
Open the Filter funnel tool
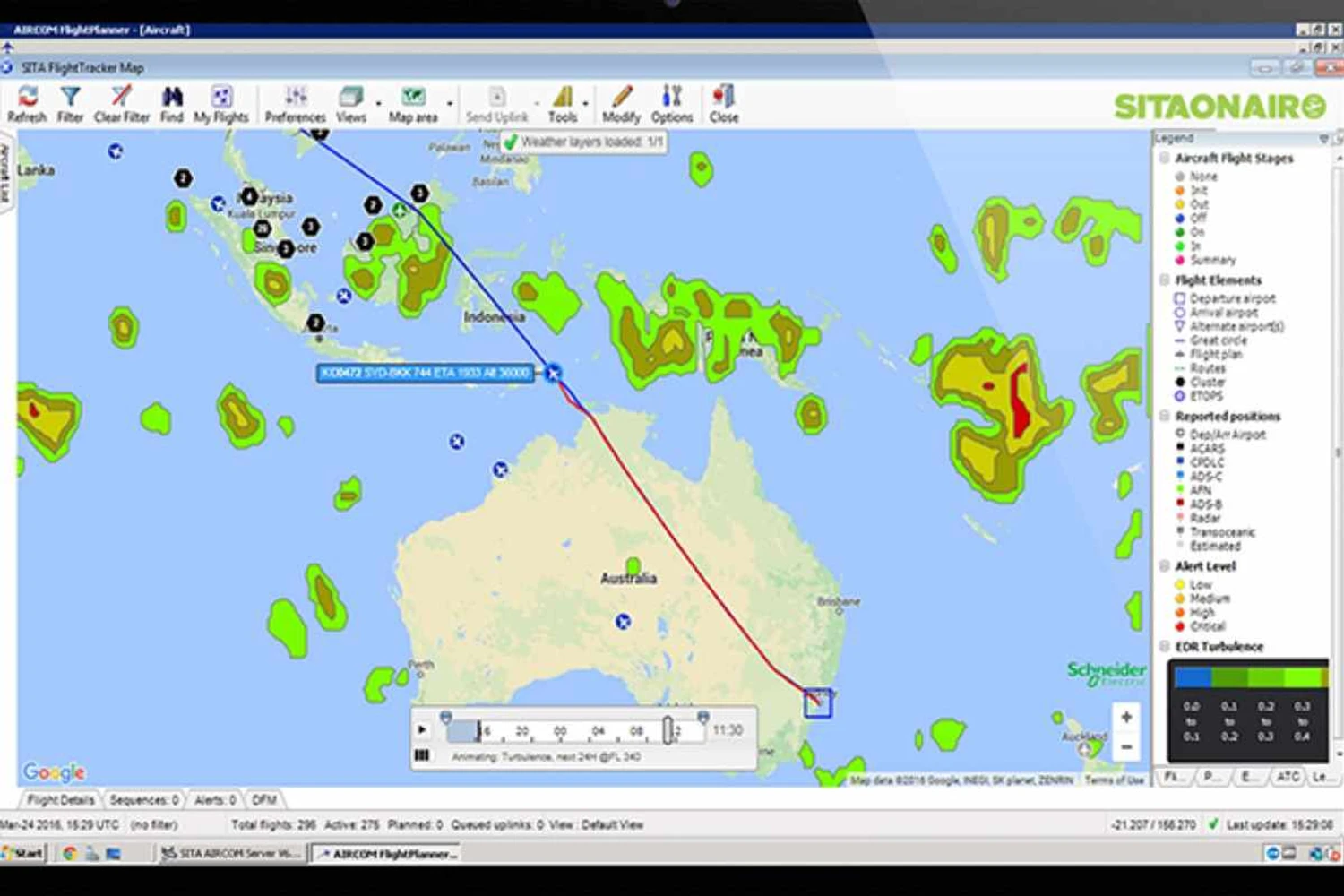tap(70, 104)
